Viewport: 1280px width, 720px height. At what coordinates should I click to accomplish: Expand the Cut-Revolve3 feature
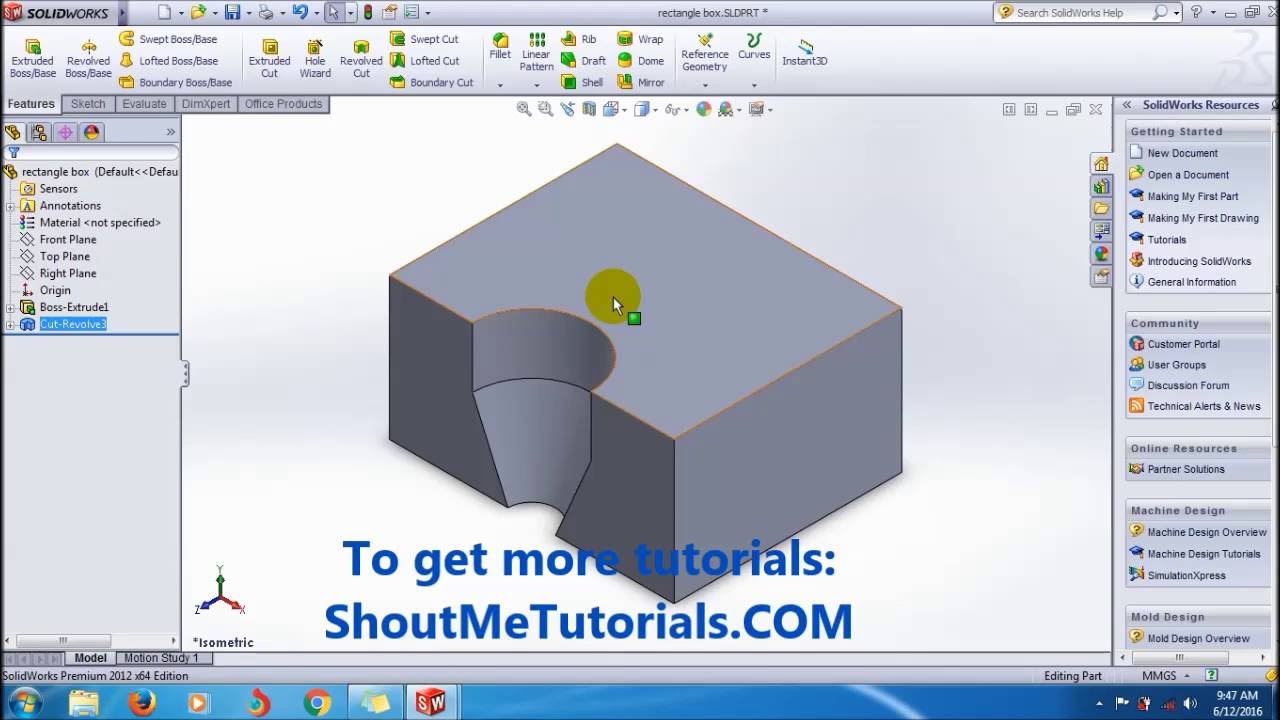tap(10, 324)
